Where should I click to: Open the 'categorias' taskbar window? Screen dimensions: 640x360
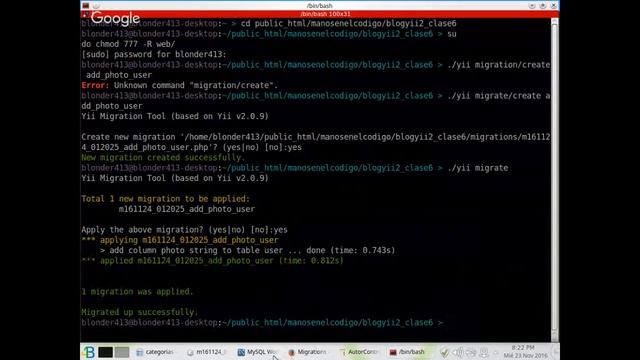click(155, 352)
